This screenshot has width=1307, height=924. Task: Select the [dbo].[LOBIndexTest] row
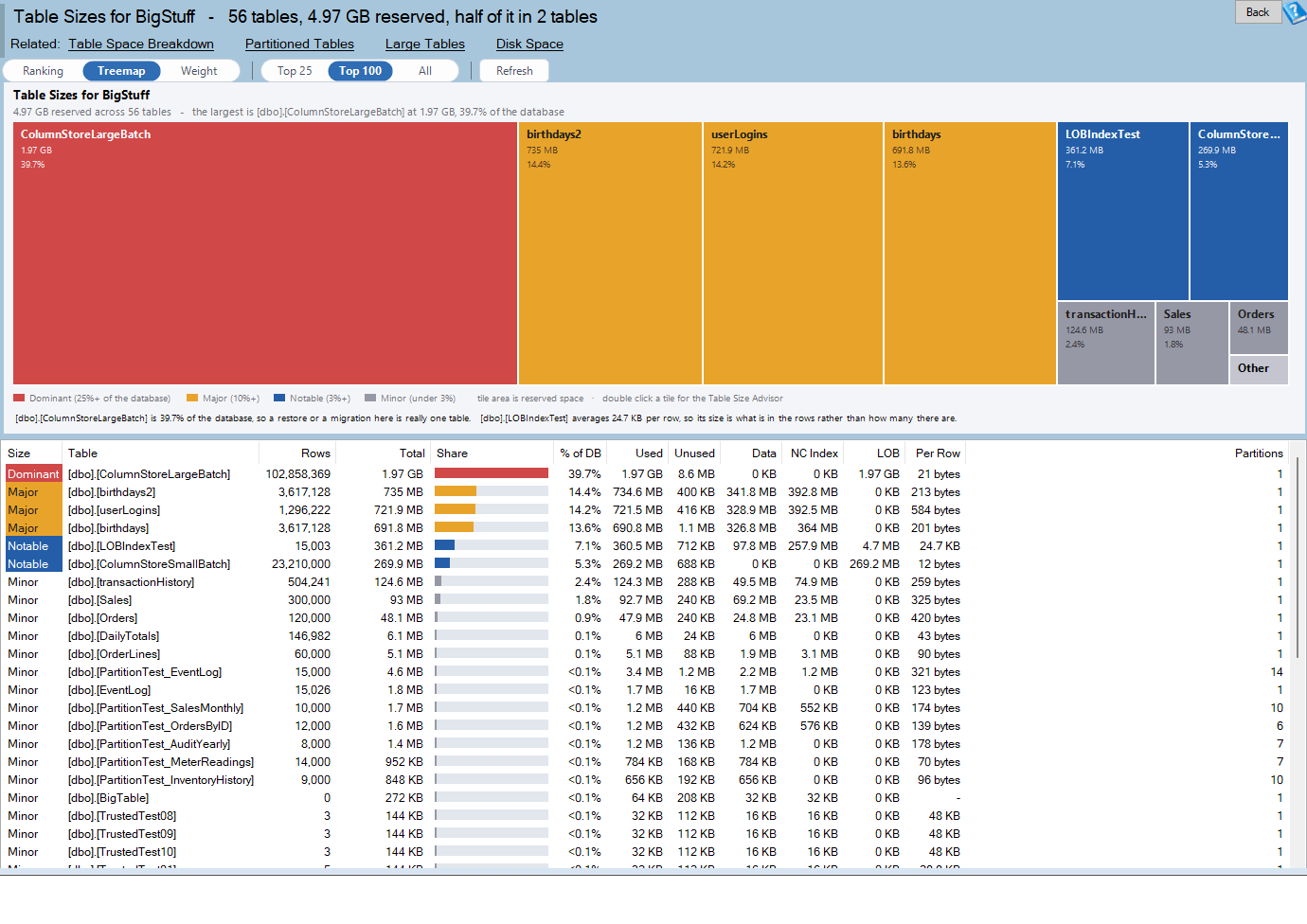tap(646, 546)
